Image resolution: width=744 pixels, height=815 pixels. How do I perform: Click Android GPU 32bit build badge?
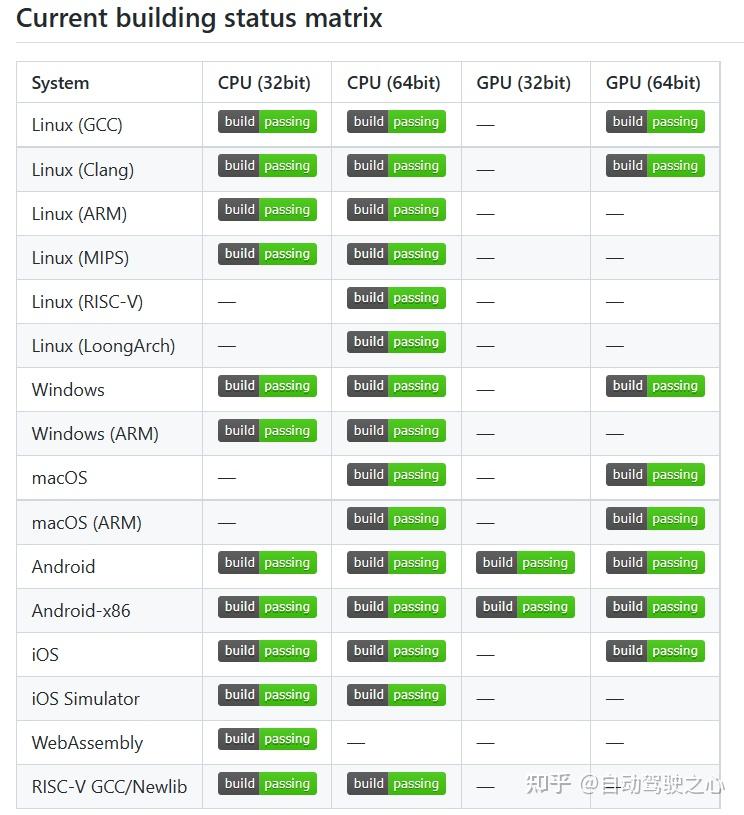[x=525, y=563]
